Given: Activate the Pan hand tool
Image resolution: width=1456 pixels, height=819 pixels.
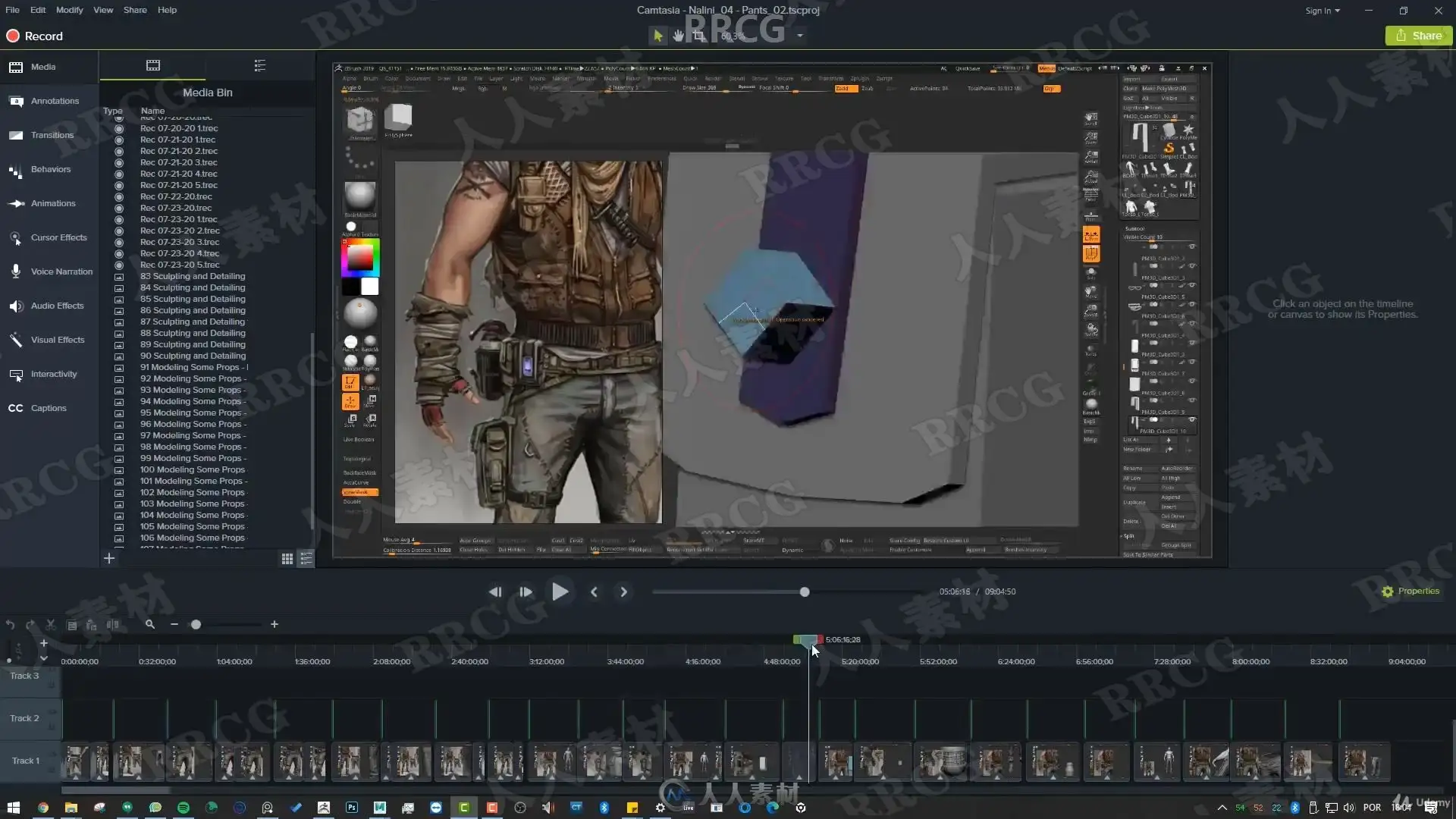Looking at the screenshot, I should (x=678, y=36).
